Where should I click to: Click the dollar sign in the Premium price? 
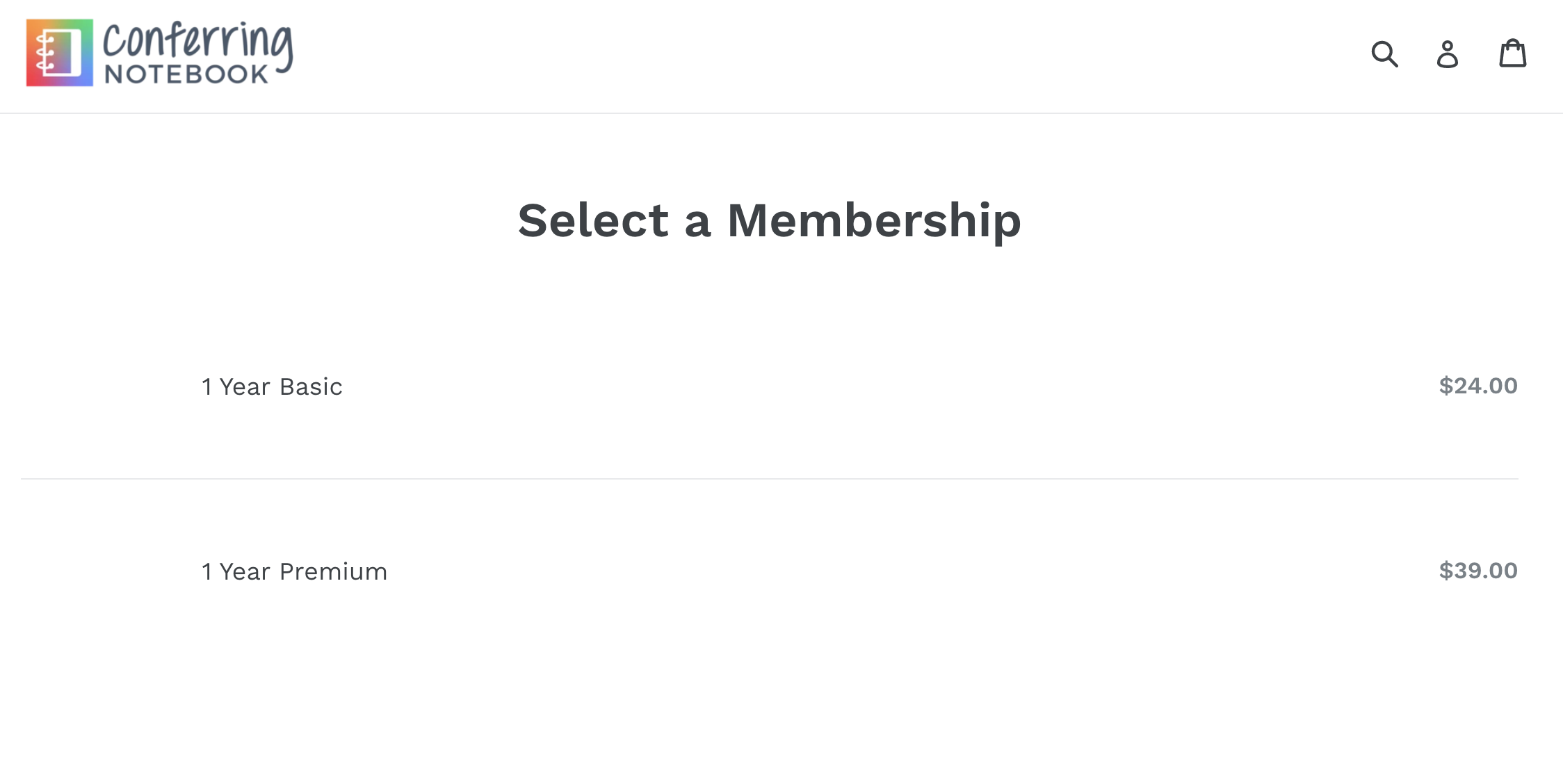pos(1446,571)
